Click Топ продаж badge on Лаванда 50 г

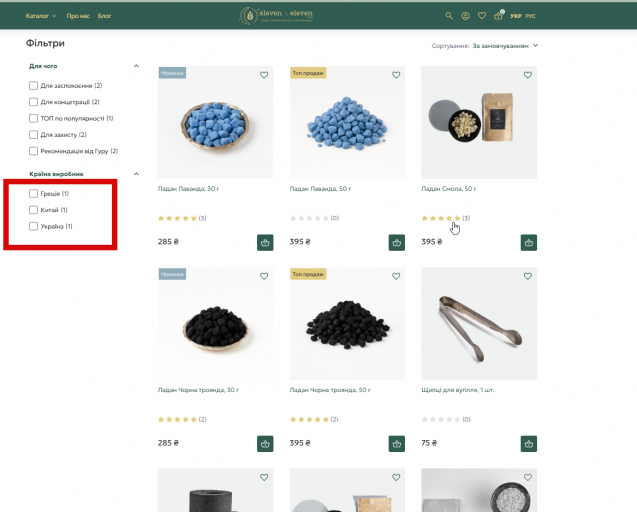click(x=308, y=73)
